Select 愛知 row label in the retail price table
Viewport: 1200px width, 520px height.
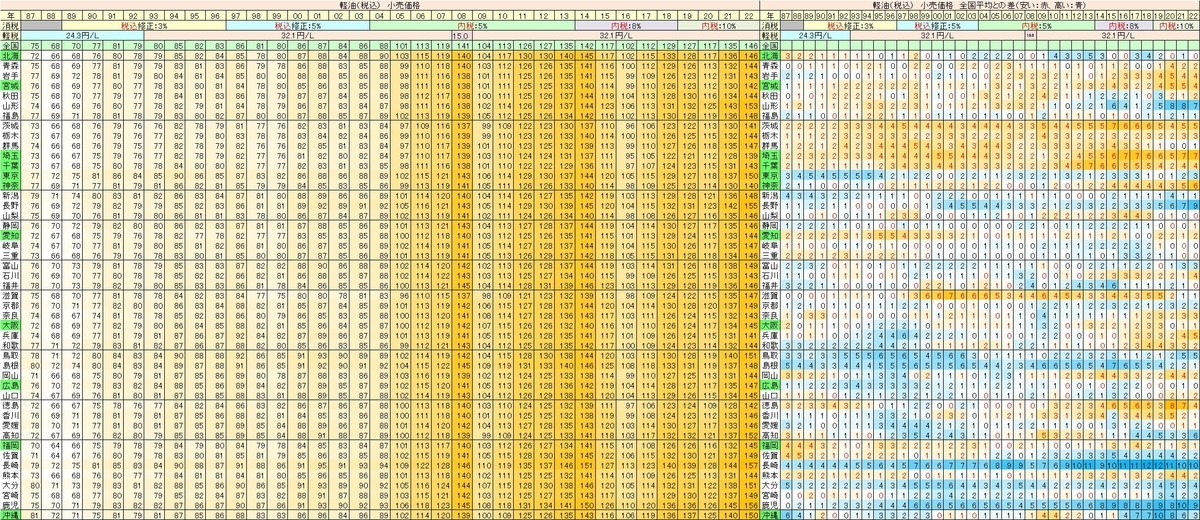click(11, 234)
